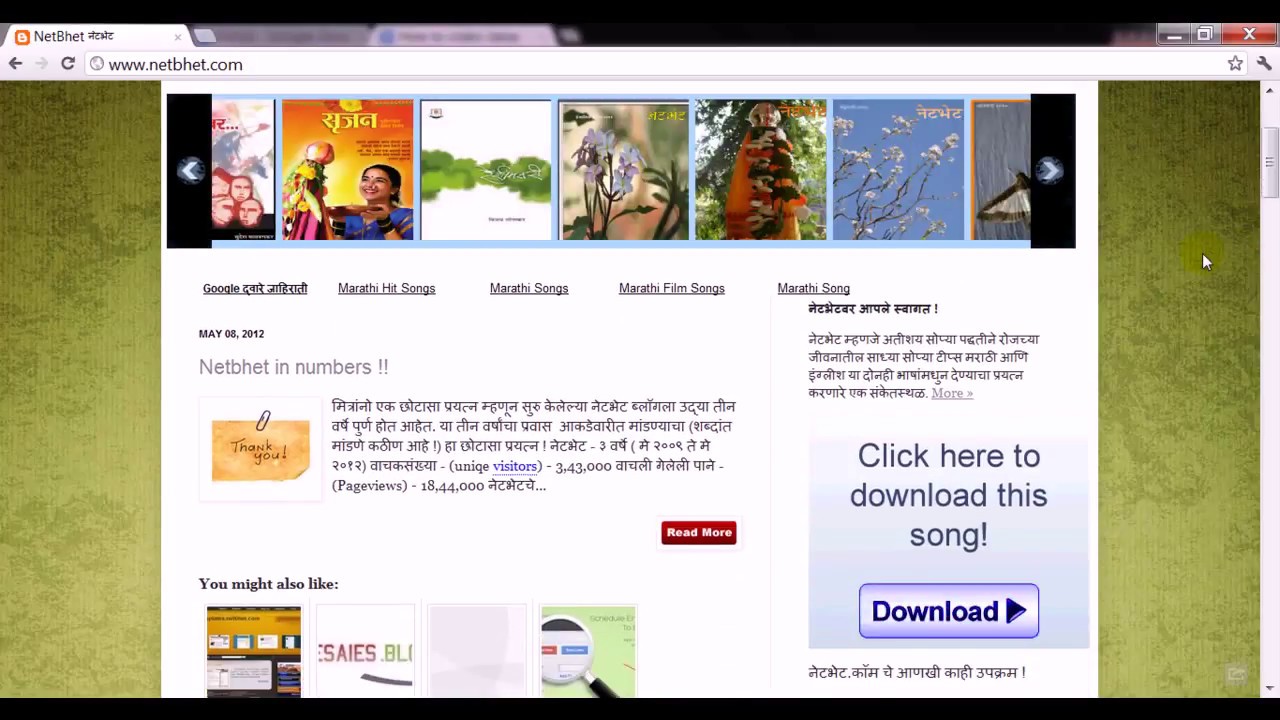Go back with browser back arrow
This screenshot has height=720, width=1280.
(15, 63)
